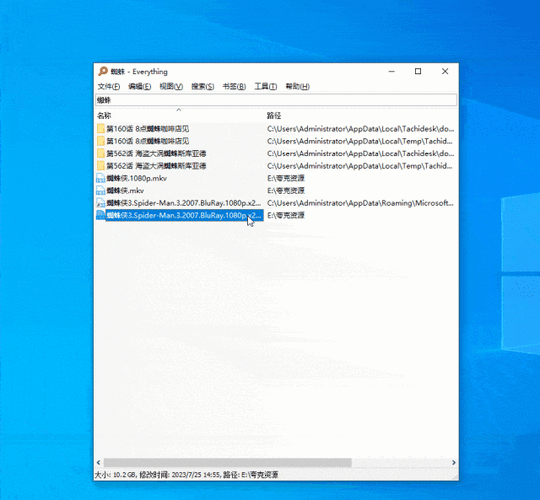Click path cell Local\Temp\Tachid of second 第160话 row
This screenshot has width=540, height=500.
[x=360, y=141]
